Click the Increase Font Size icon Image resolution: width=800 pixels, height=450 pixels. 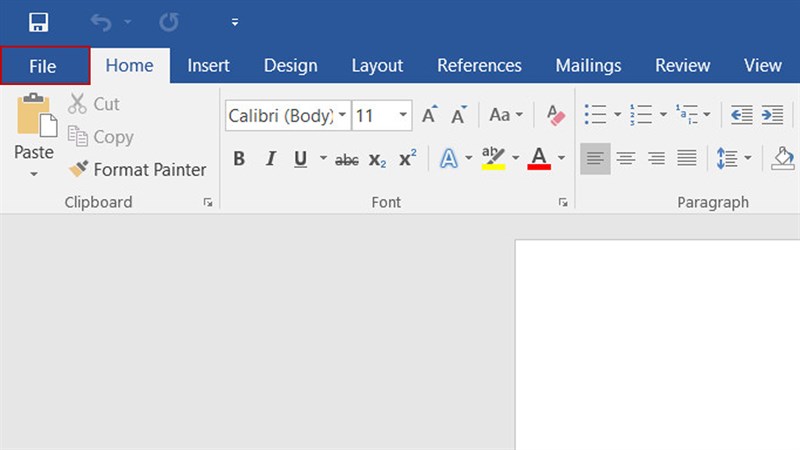[x=430, y=115]
